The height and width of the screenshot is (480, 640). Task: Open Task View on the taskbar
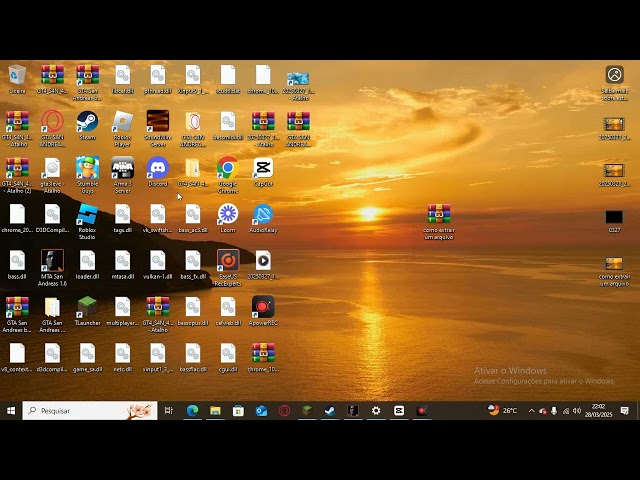point(169,411)
